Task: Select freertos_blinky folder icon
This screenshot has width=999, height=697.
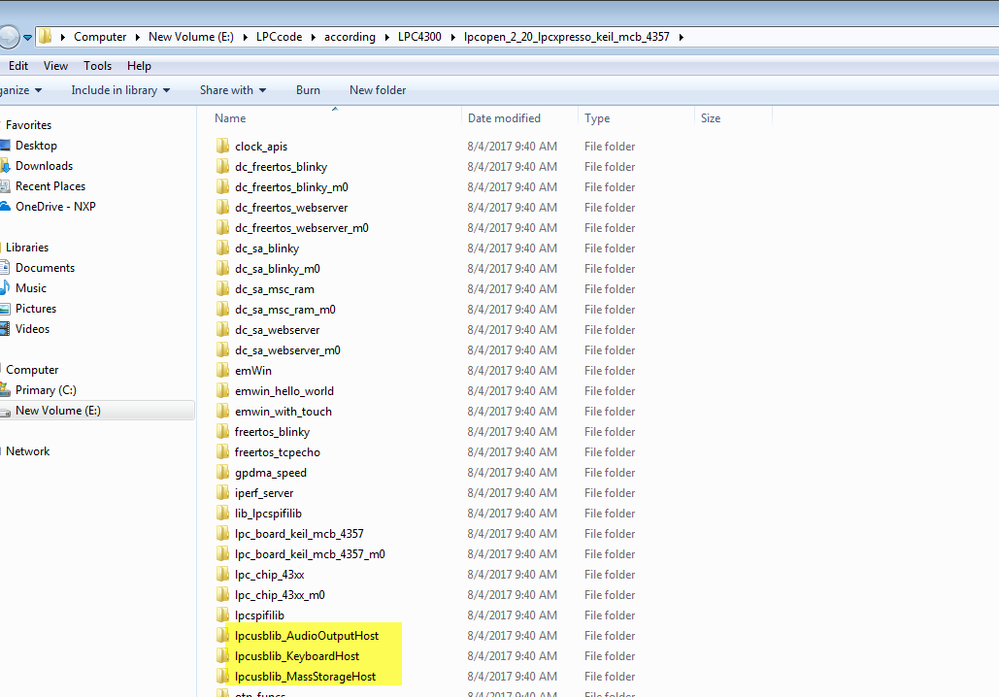Action: click(x=222, y=431)
